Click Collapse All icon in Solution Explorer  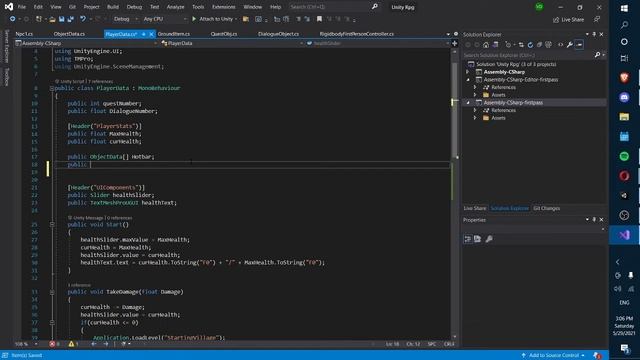coord(539,44)
